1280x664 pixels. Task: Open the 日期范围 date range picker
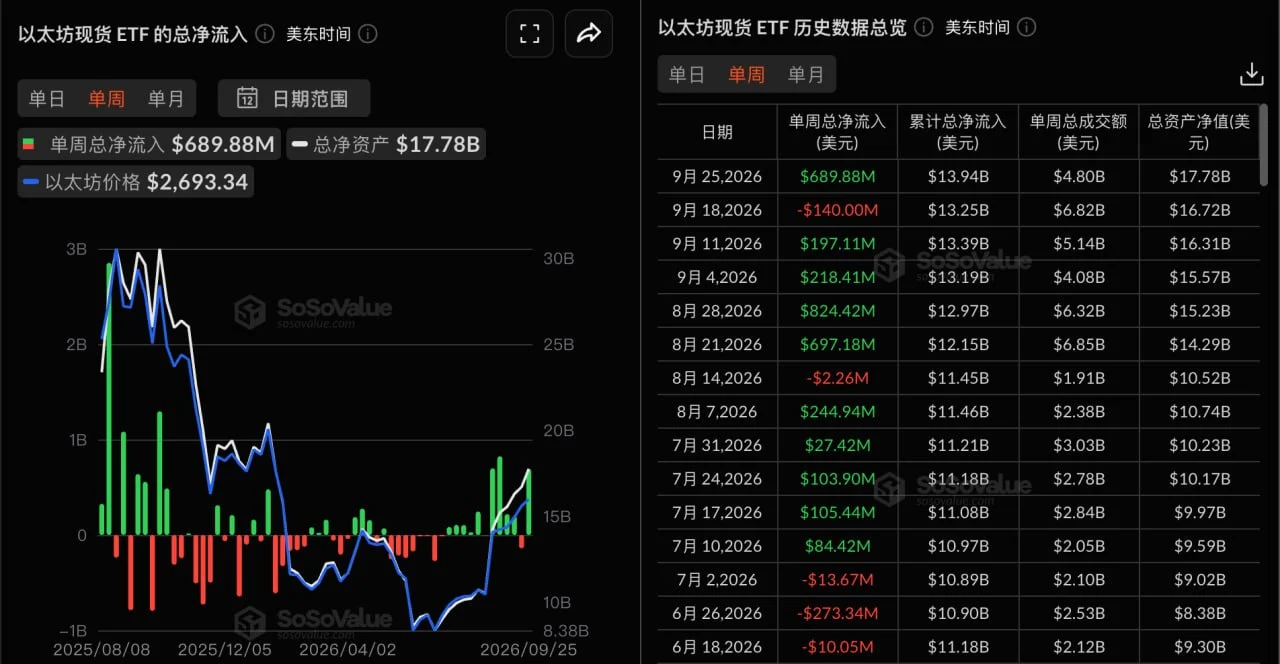(x=294, y=98)
